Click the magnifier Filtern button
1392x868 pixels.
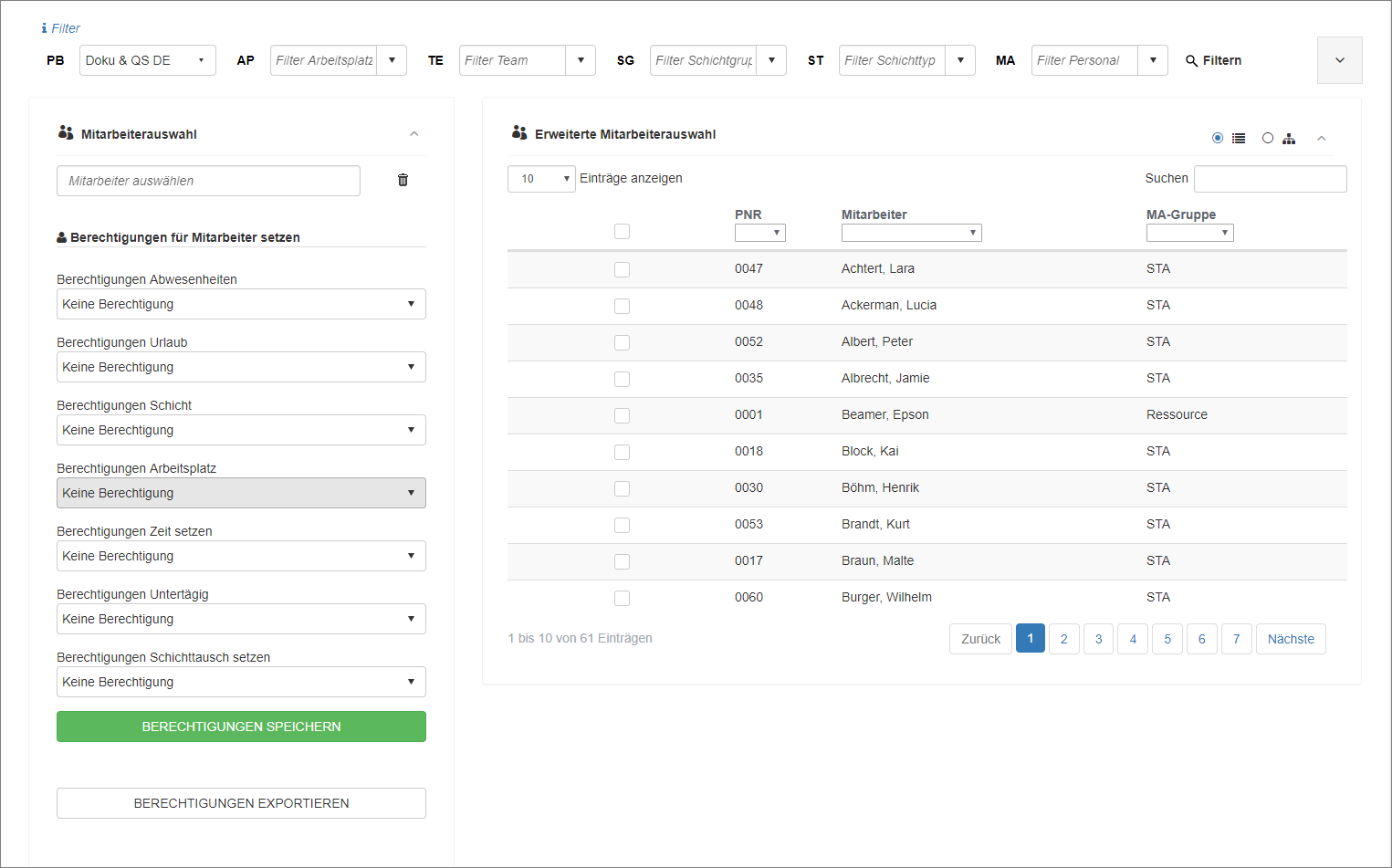(1213, 60)
